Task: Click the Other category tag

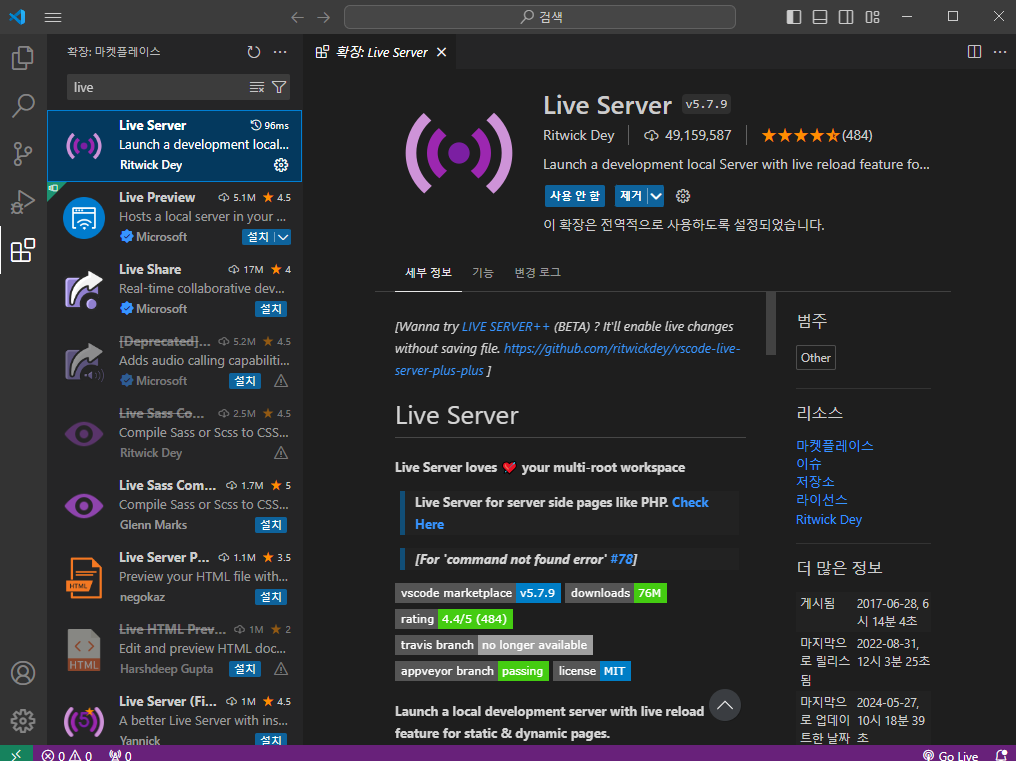Action: coord(816,357)
